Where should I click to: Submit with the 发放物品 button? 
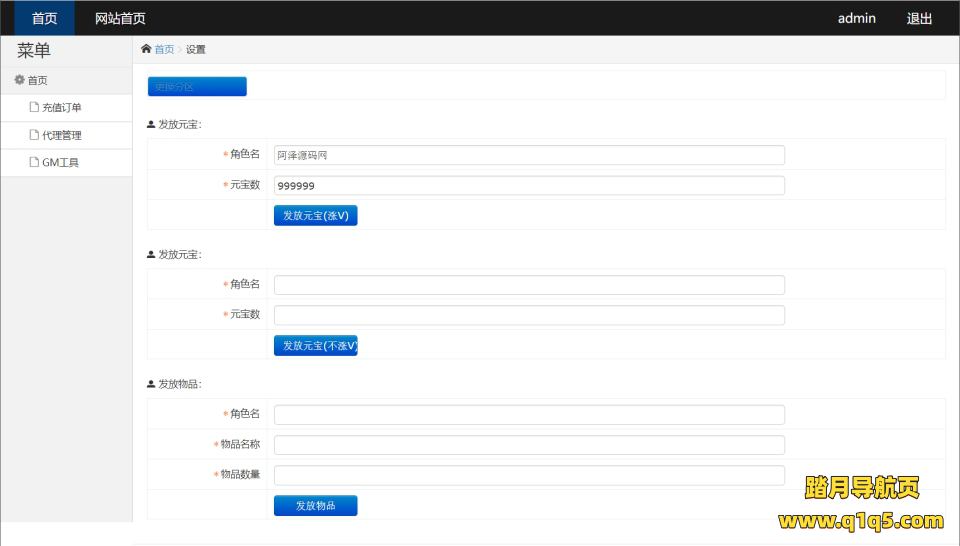point(315,506)
